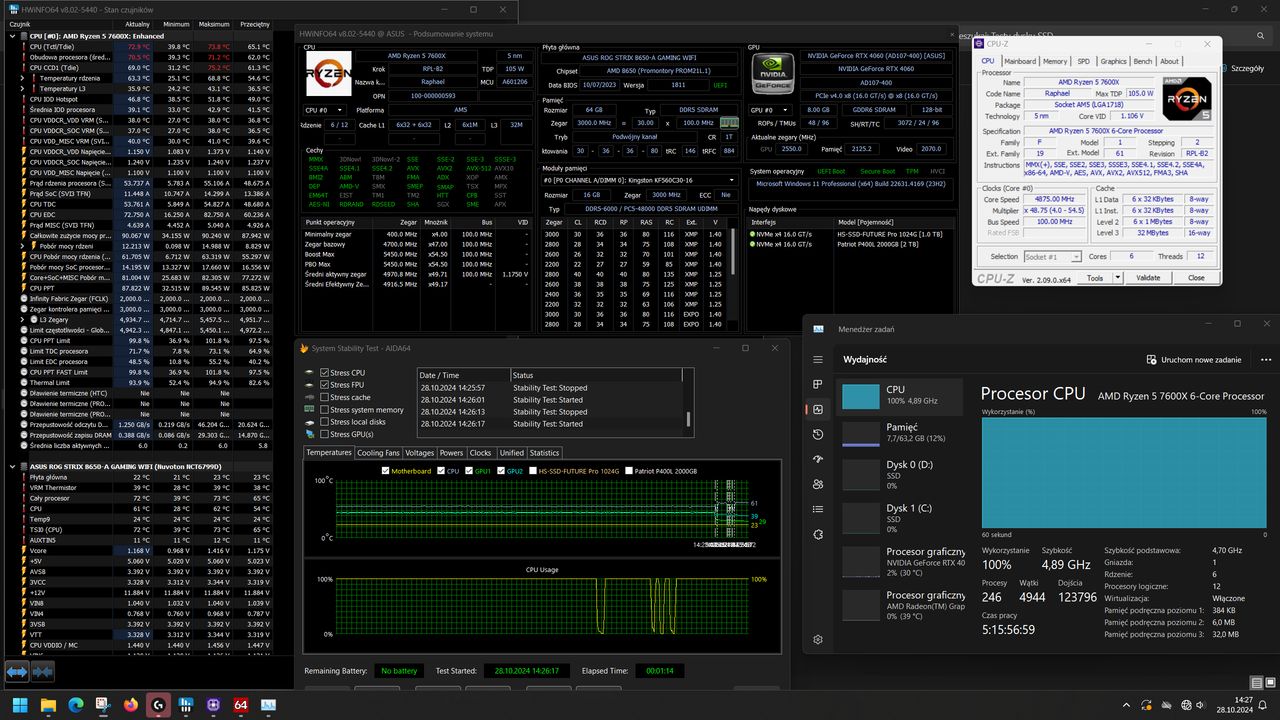Click the Task Manager CPU utilization graph
This screenshot has height=720, width=1280.
point(1124,472)
